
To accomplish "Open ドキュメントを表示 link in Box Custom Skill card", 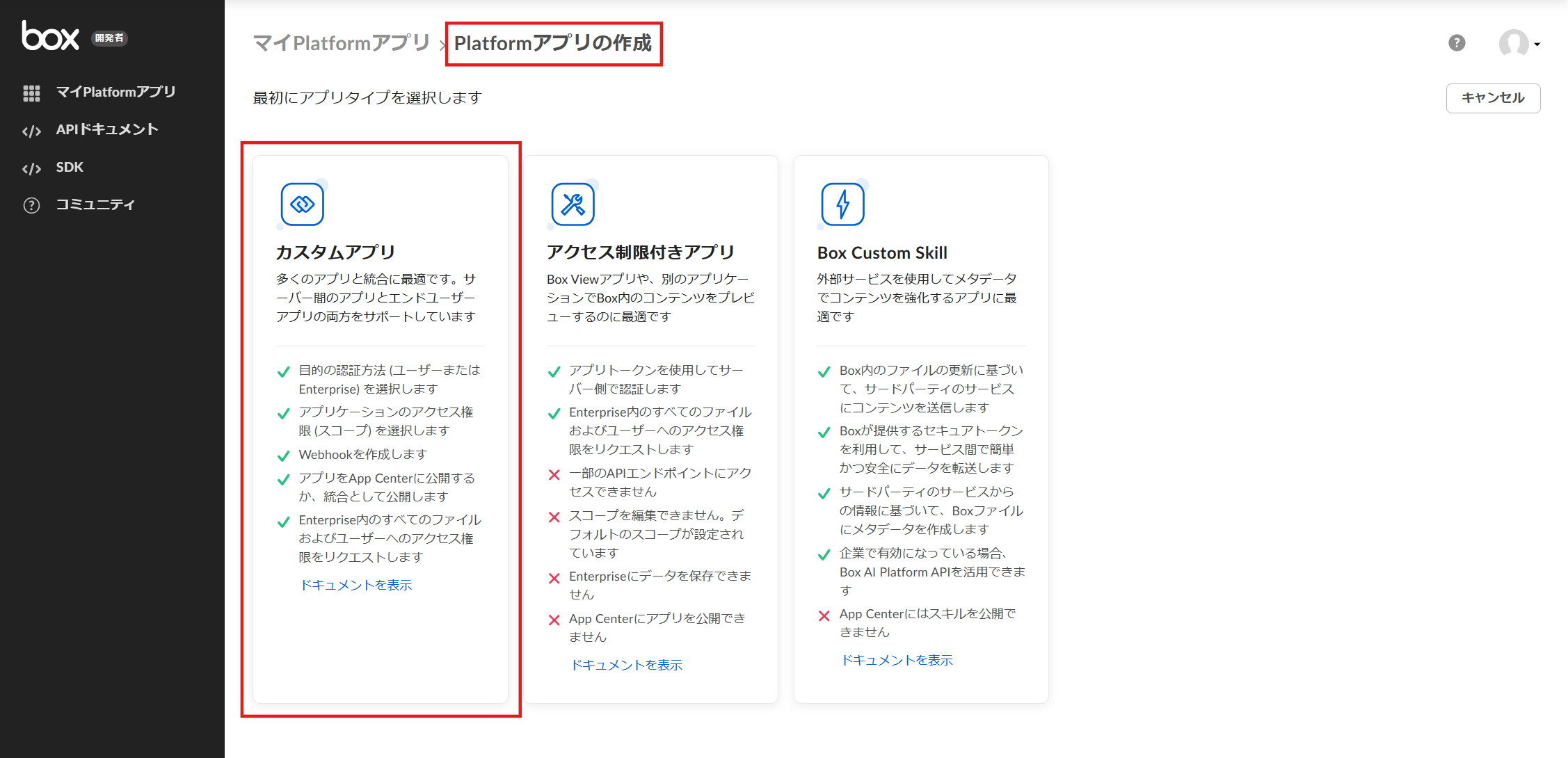I will (x=897, y=660).
